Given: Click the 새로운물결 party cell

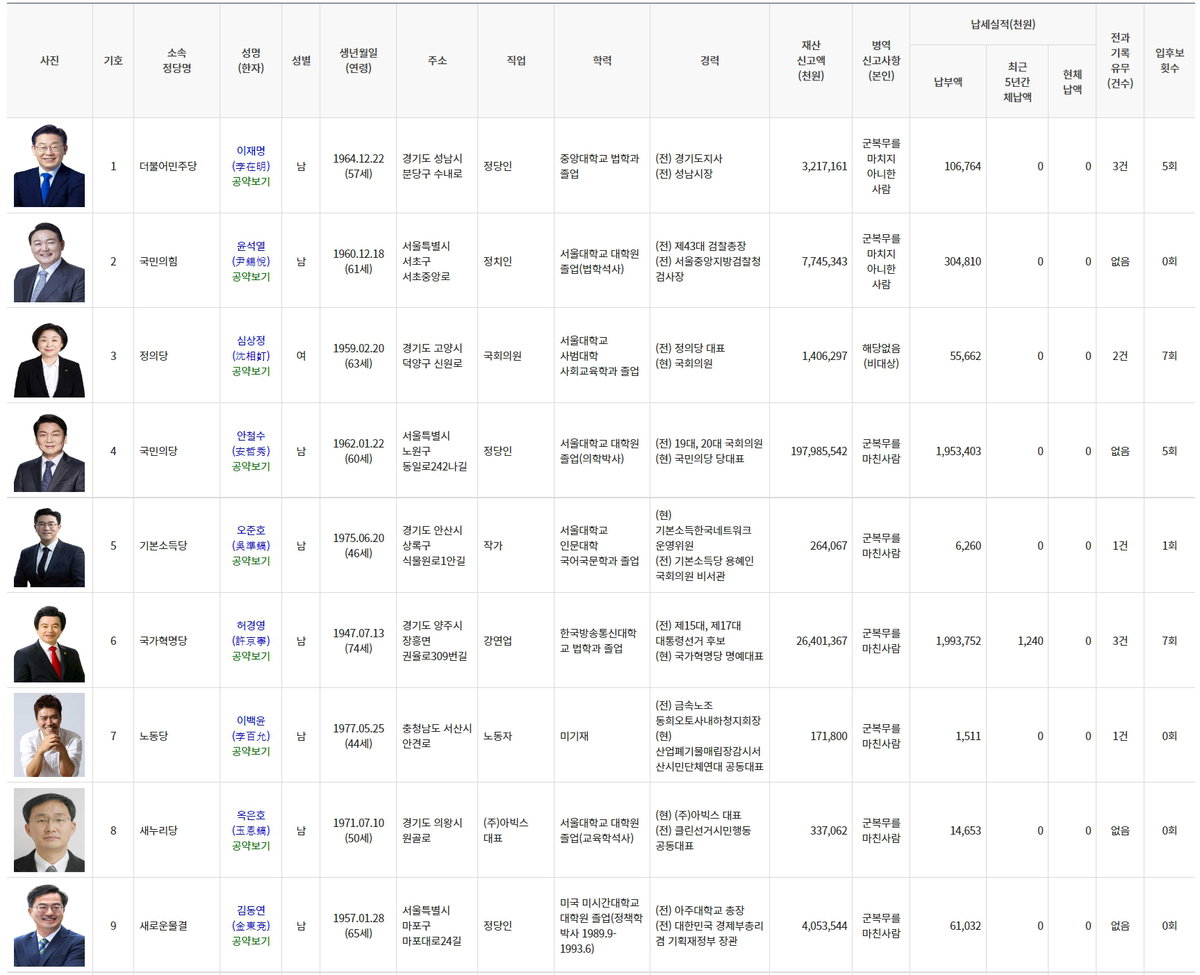Looking at the screenshot, I should tap(176, 926).
